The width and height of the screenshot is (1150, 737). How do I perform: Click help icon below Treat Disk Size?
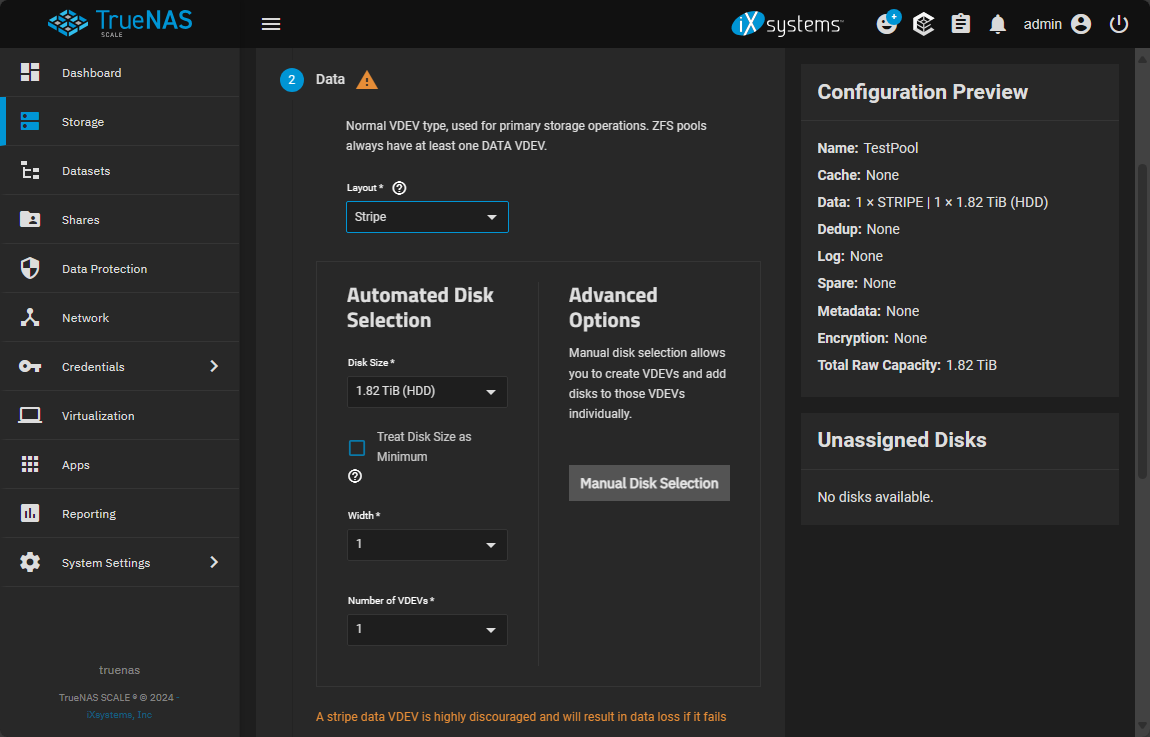coord(355,477)
